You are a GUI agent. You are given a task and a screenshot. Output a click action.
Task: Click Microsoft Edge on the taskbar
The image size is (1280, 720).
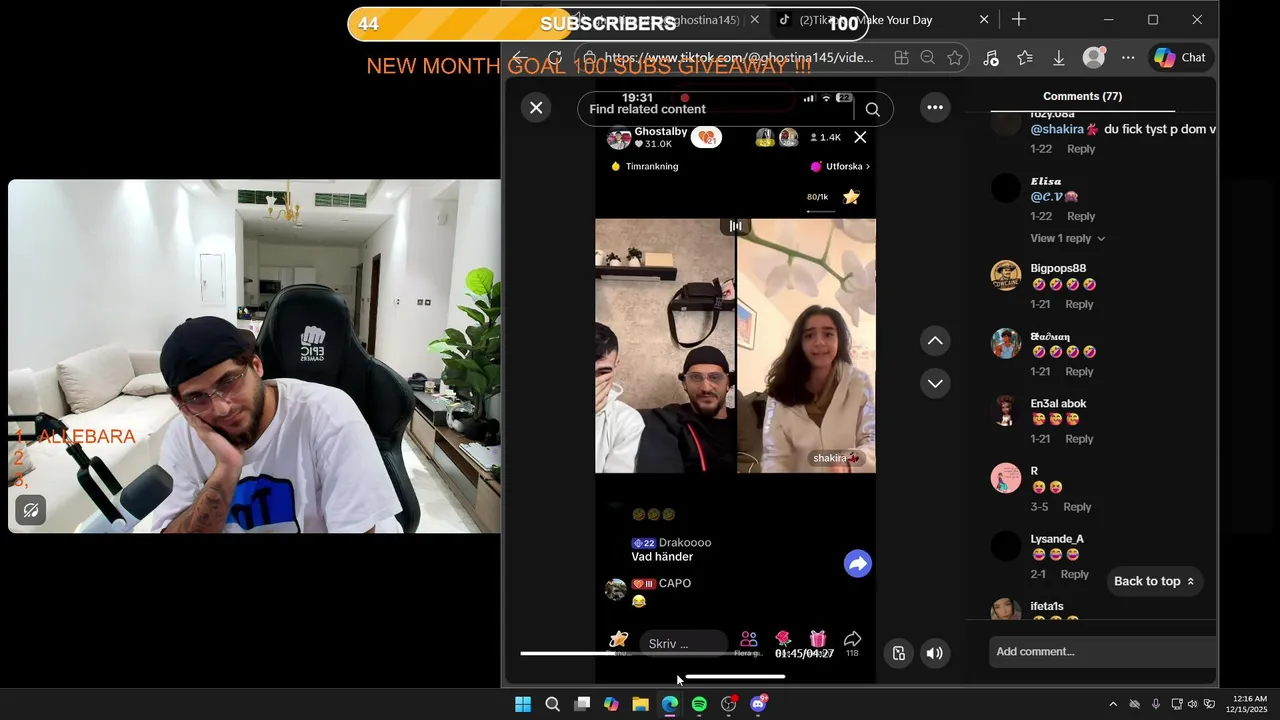(x=670, y=704)
